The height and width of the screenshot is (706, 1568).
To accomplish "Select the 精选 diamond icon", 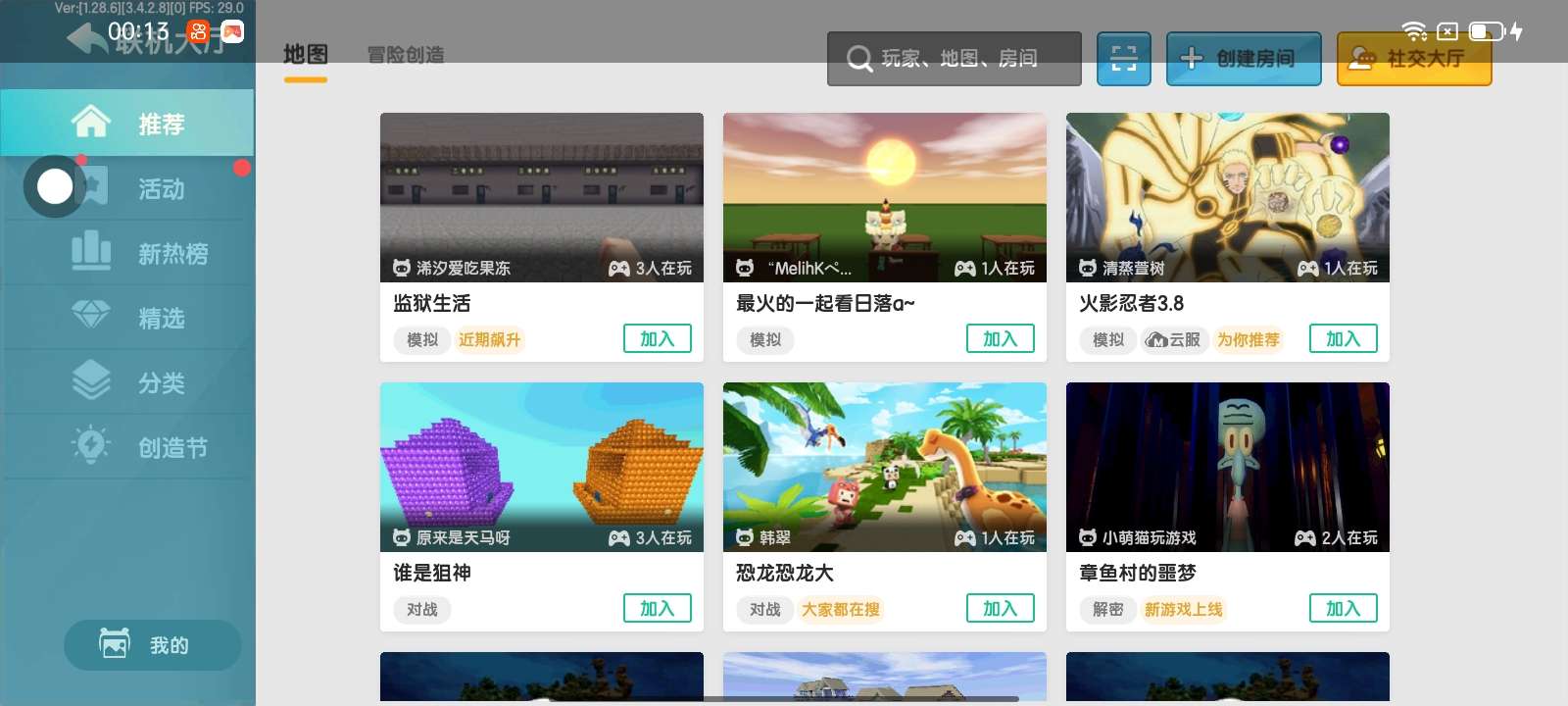I will (x=91, y=316).
